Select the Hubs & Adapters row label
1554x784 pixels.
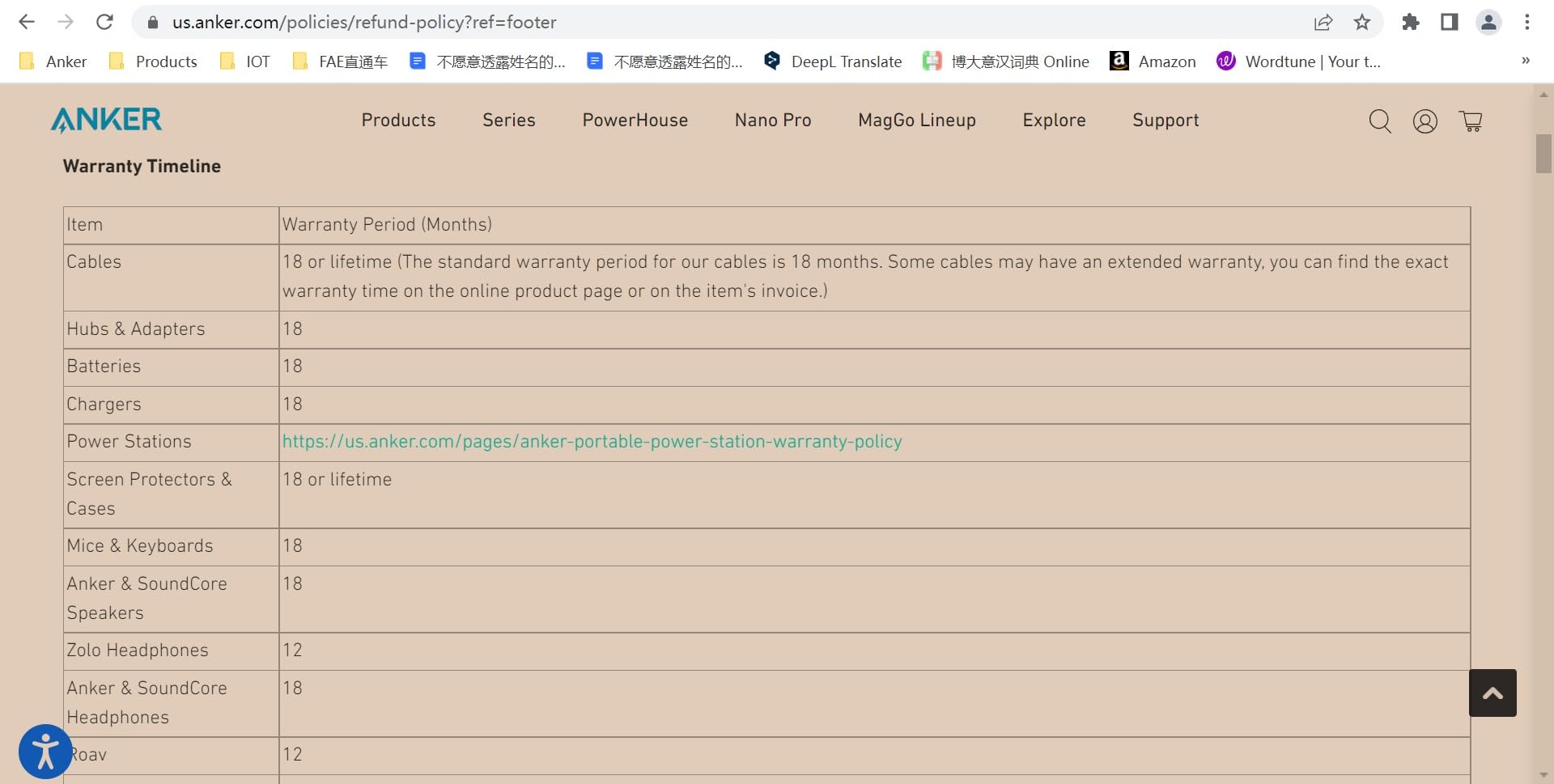pyautogui.click(x=136, y=329)
